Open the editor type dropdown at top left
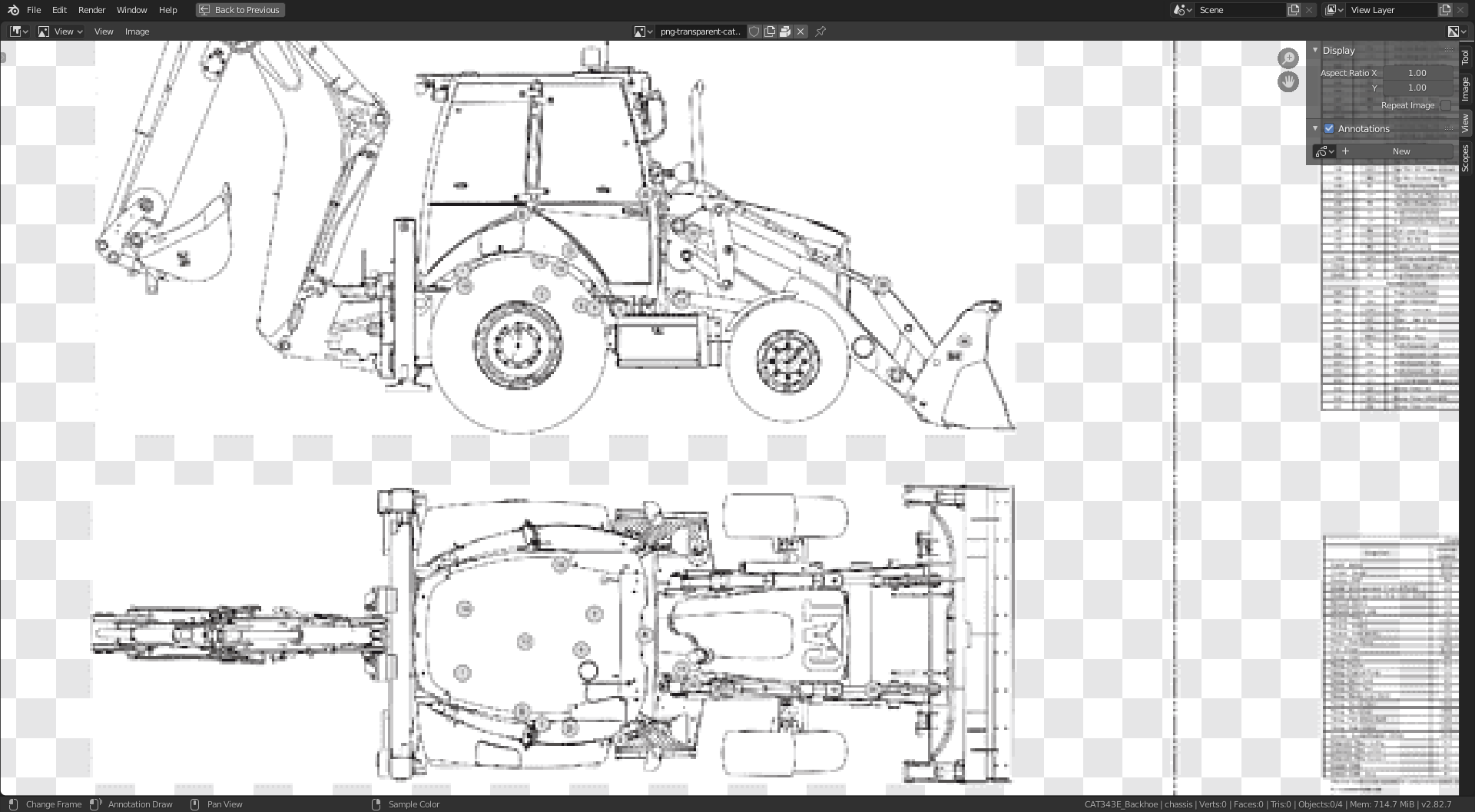The image size is (1475, 812). pyautogui.click(x=17, y=31)
